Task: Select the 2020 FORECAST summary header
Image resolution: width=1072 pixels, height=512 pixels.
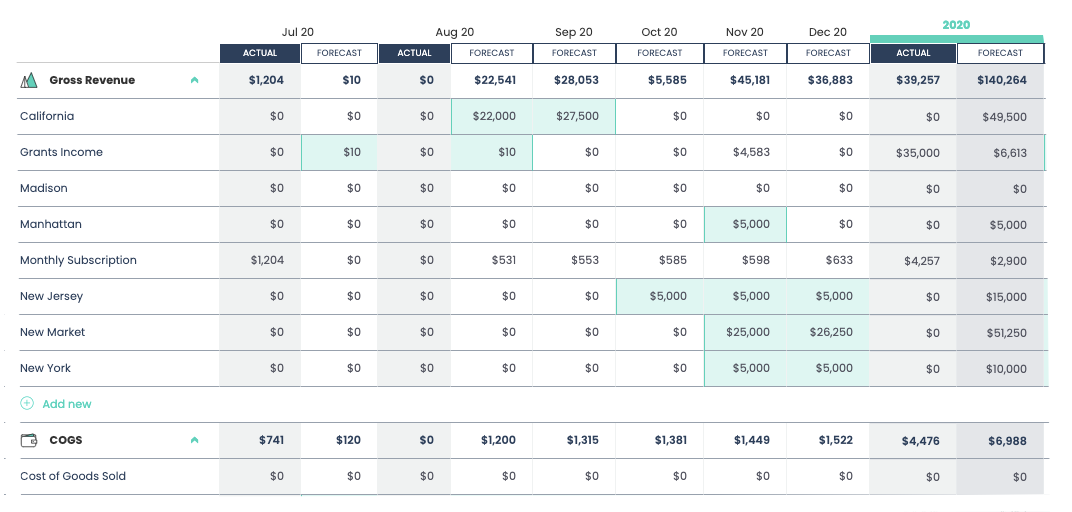Action: tap(1000, 53)
